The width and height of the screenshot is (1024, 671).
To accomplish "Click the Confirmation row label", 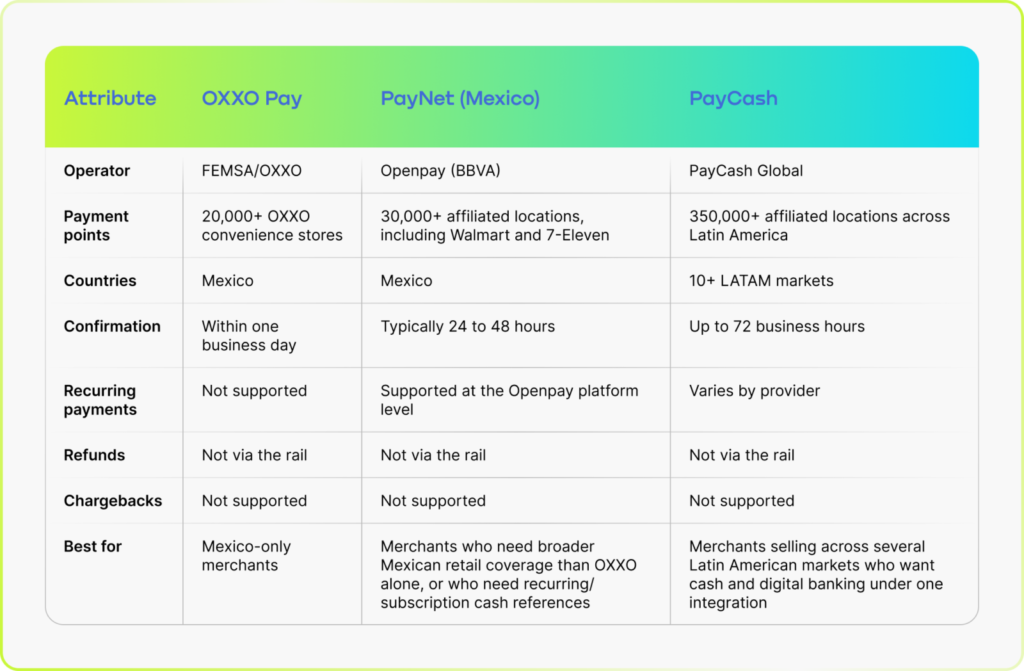I will pyautogui.click(x=112, y=326).
